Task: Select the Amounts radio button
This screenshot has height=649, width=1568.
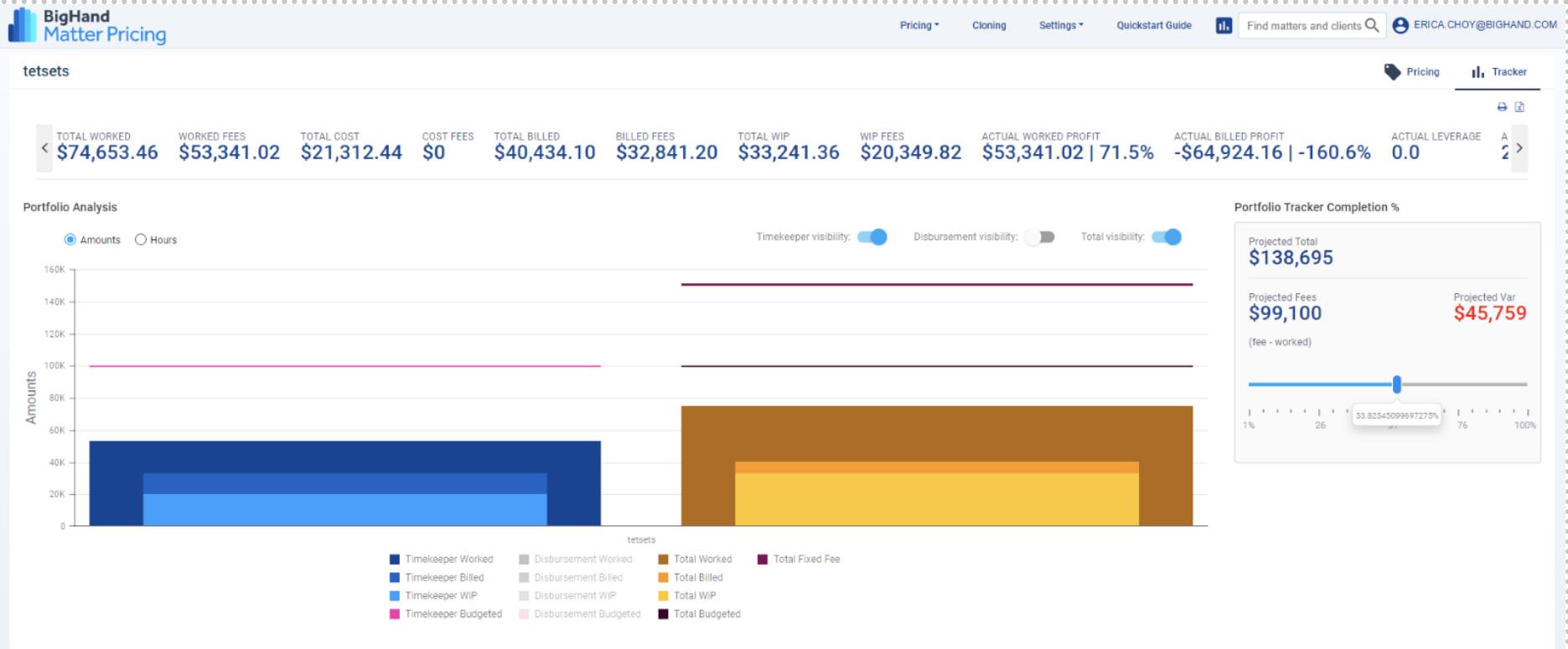Action: [70, 240]
